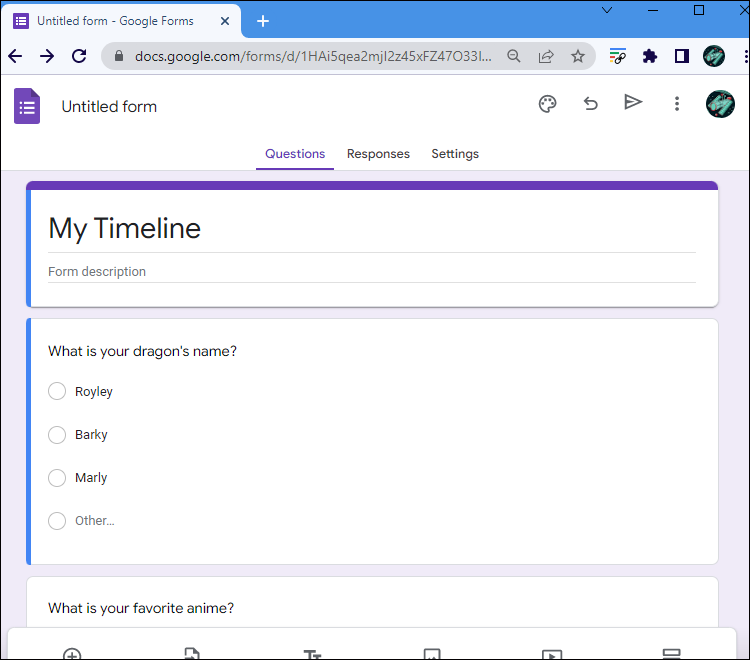Click the Marly option label
Viewport: 750px width, 660px height.
point(91,478)
